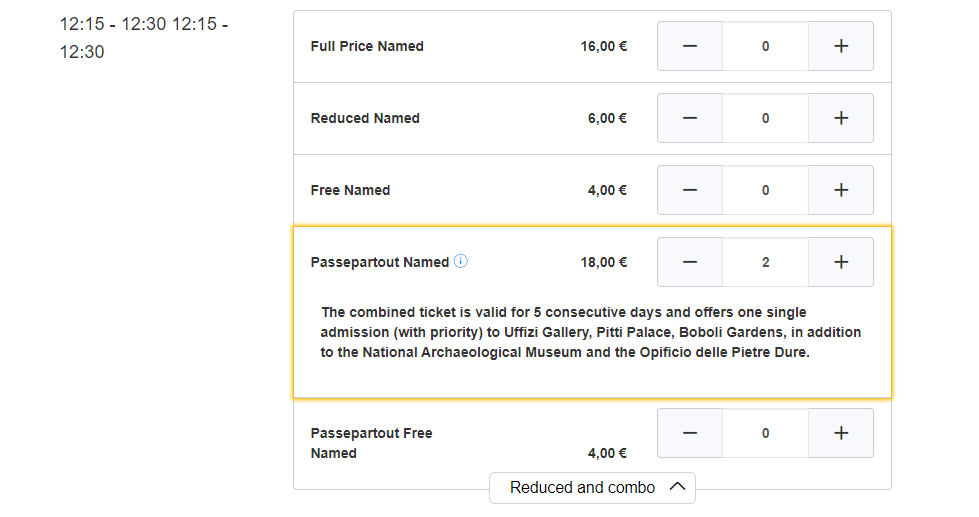The width and height of the screenshot is (979, 517).
Task: Click info icon beside Passepartout Named
Action: pos(461,261)
